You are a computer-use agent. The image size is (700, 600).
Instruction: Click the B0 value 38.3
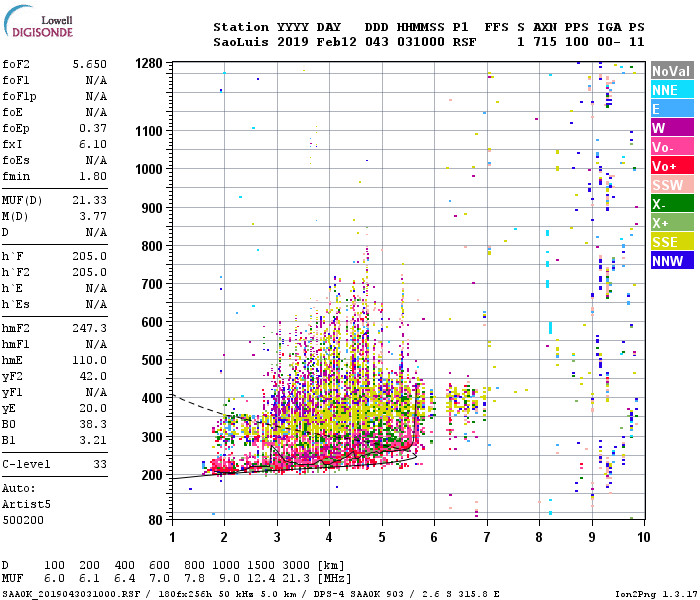[93, 424]
